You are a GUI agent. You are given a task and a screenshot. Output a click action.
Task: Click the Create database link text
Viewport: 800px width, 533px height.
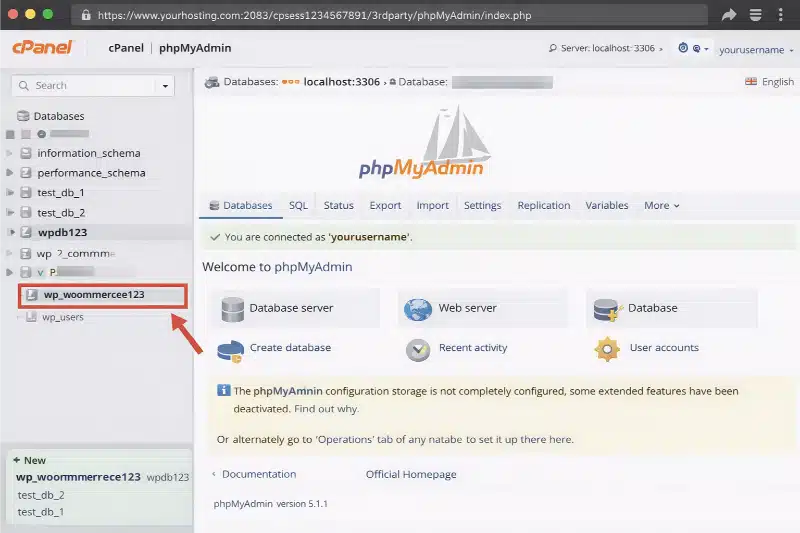point(290,347)
